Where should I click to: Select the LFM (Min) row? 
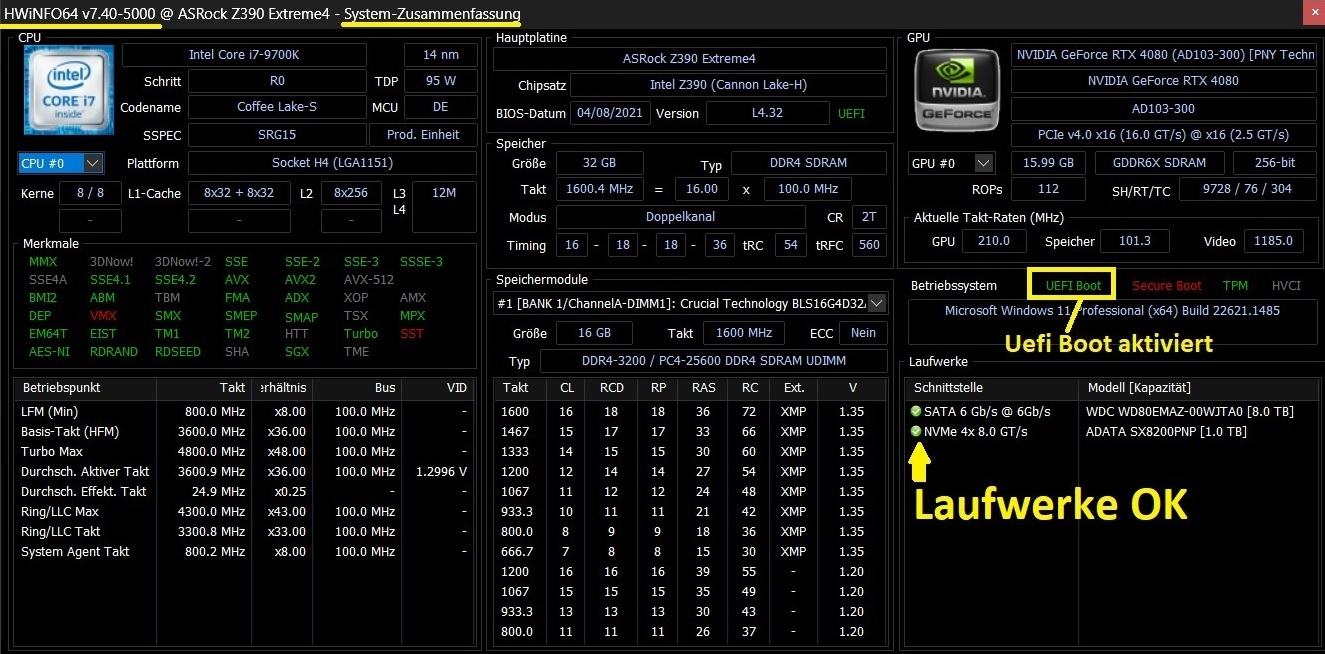coord(246,411)
